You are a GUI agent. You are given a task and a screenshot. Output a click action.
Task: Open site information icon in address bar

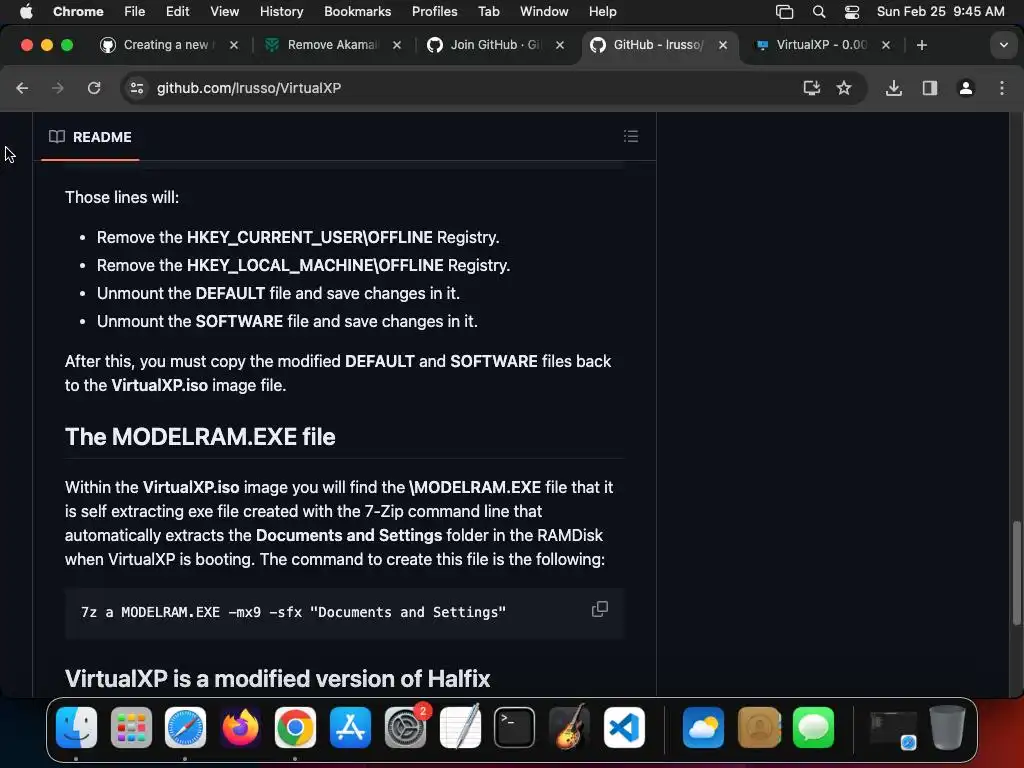136,88
